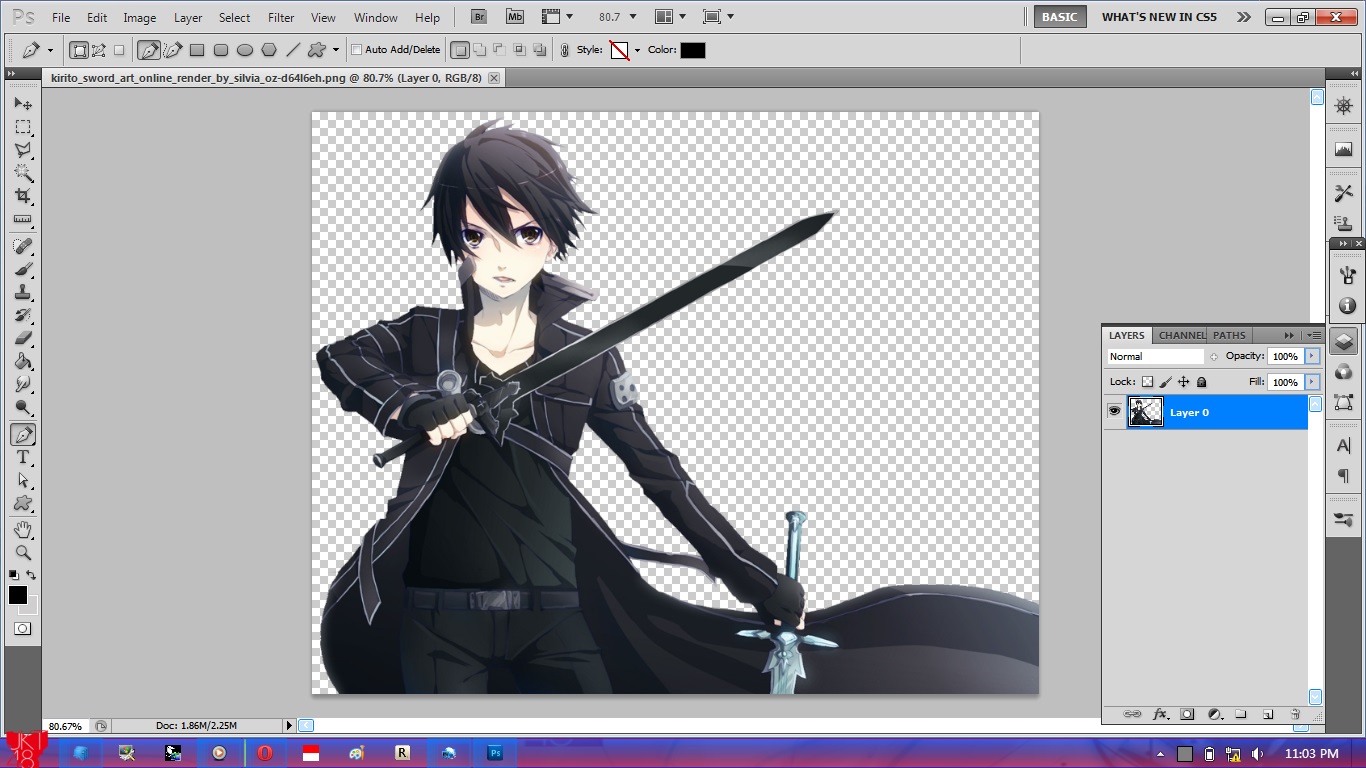Open the Filter menu
Screen dimensions: 1366x768
(x=281, y=18)
